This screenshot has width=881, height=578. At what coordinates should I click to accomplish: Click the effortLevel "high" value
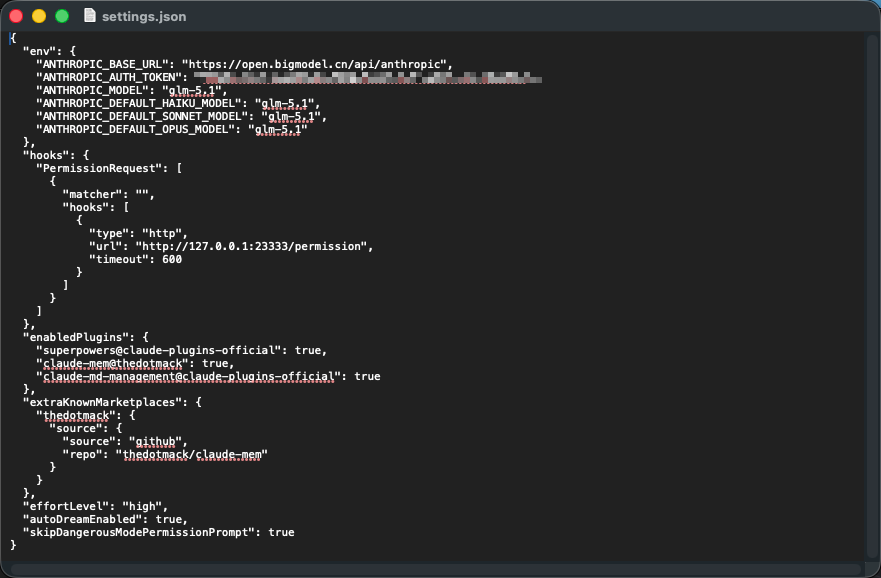pyautogui.click(x=146, y=506)
